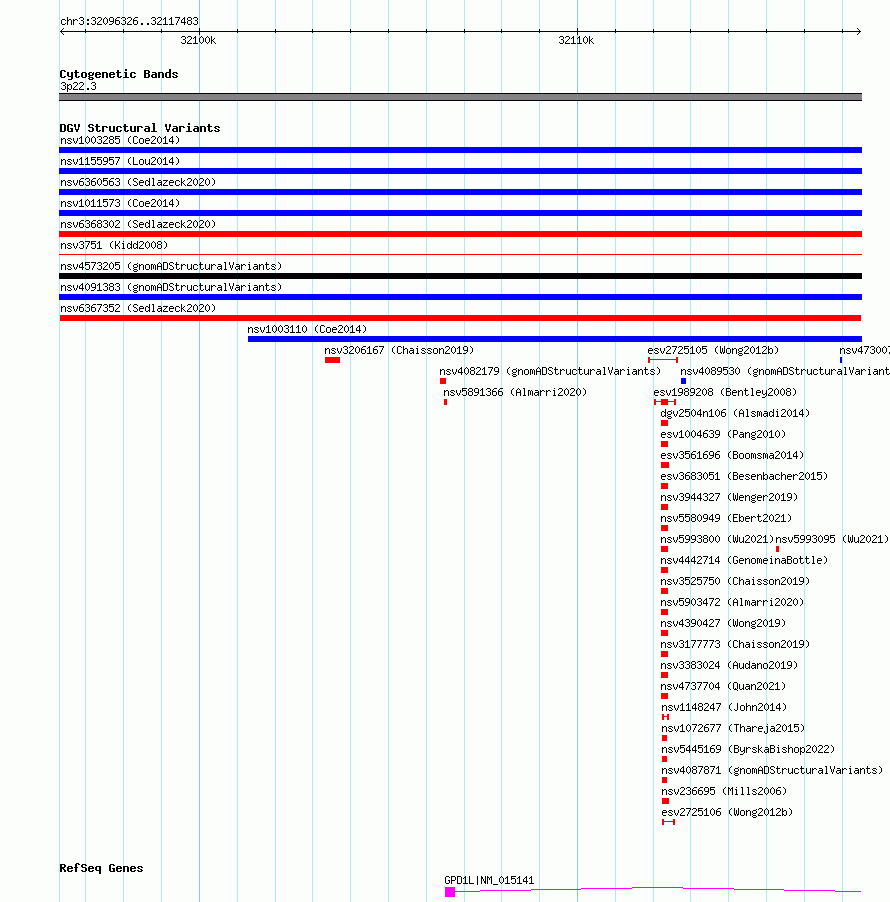The image size is (890, 902).
Task: Click the Cytogenetic Bands track heading
Action: point(119,74)
